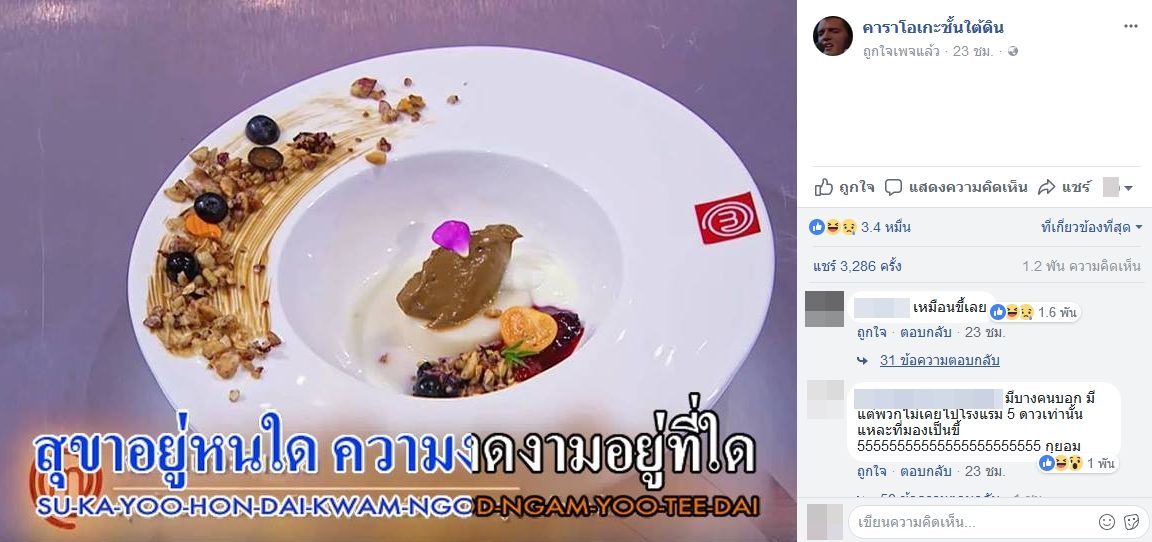Expand 31 ข้อความตอบกลับ replies
Screen dimensions: 1152x542
[940, 361]
